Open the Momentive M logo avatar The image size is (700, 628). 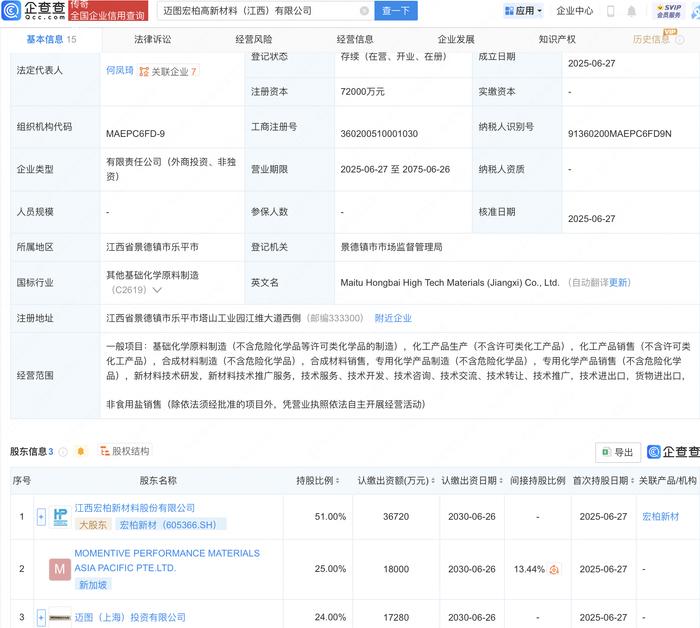click(x=60, y=569)
